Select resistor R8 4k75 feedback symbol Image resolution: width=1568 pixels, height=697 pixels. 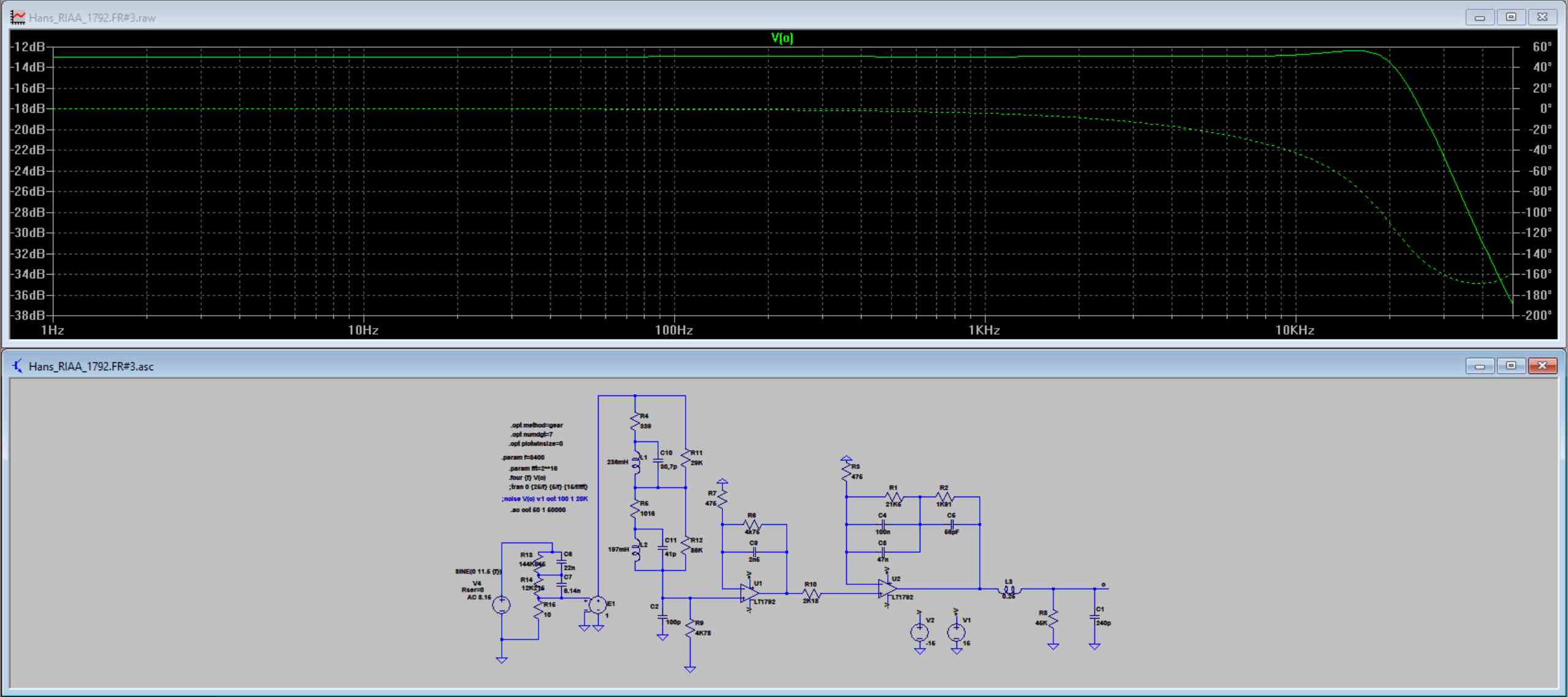click(752, 525)
